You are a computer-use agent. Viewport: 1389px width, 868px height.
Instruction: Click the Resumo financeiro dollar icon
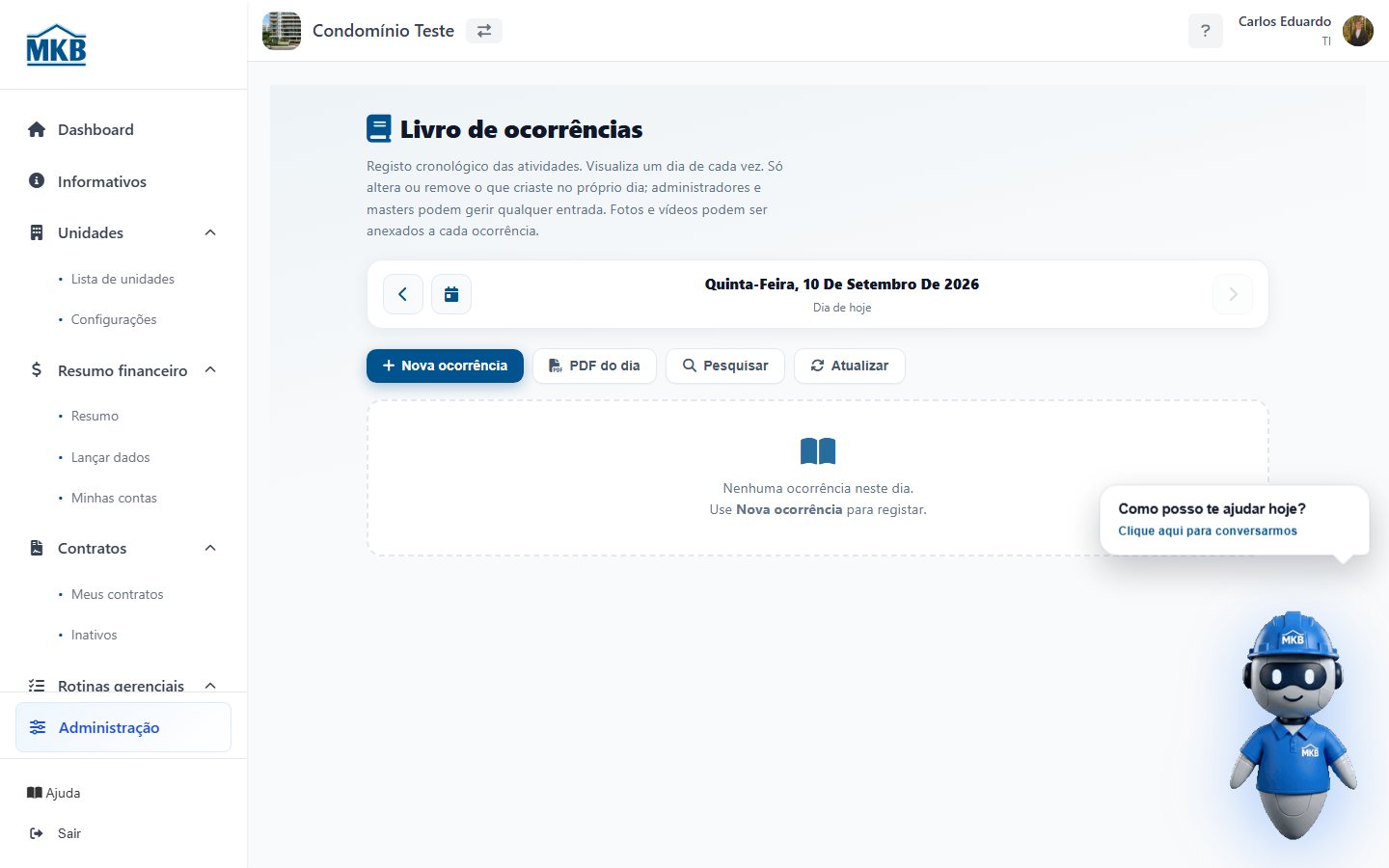click(x=37, y=370)
